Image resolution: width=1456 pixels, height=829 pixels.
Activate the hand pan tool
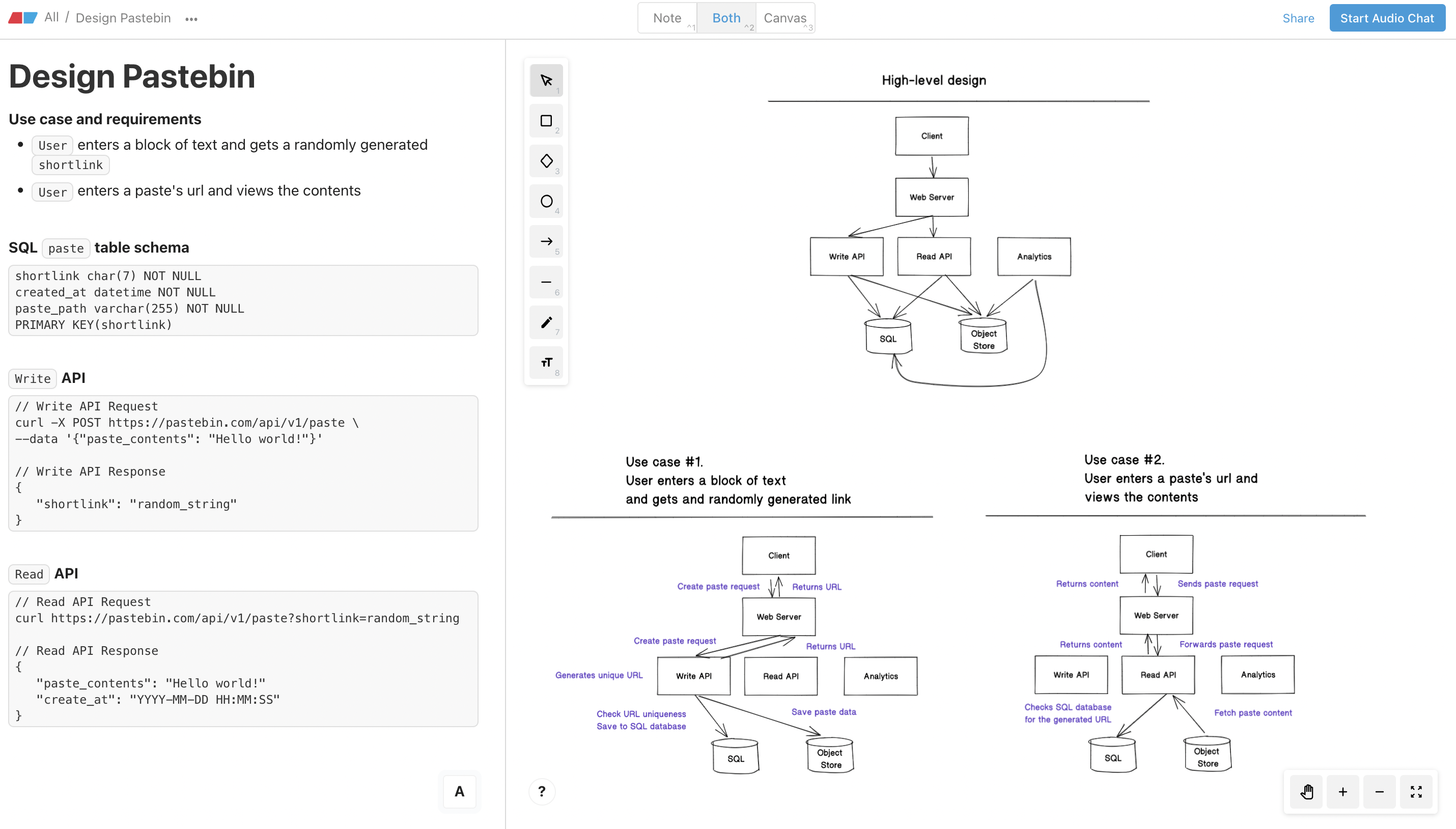(1306, 791)
